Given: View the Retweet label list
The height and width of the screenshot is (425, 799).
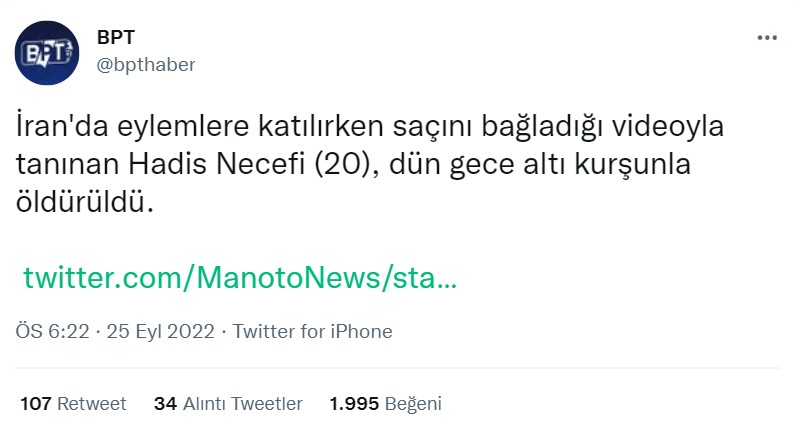Looking at the screenshot, I should coord(92,404).
